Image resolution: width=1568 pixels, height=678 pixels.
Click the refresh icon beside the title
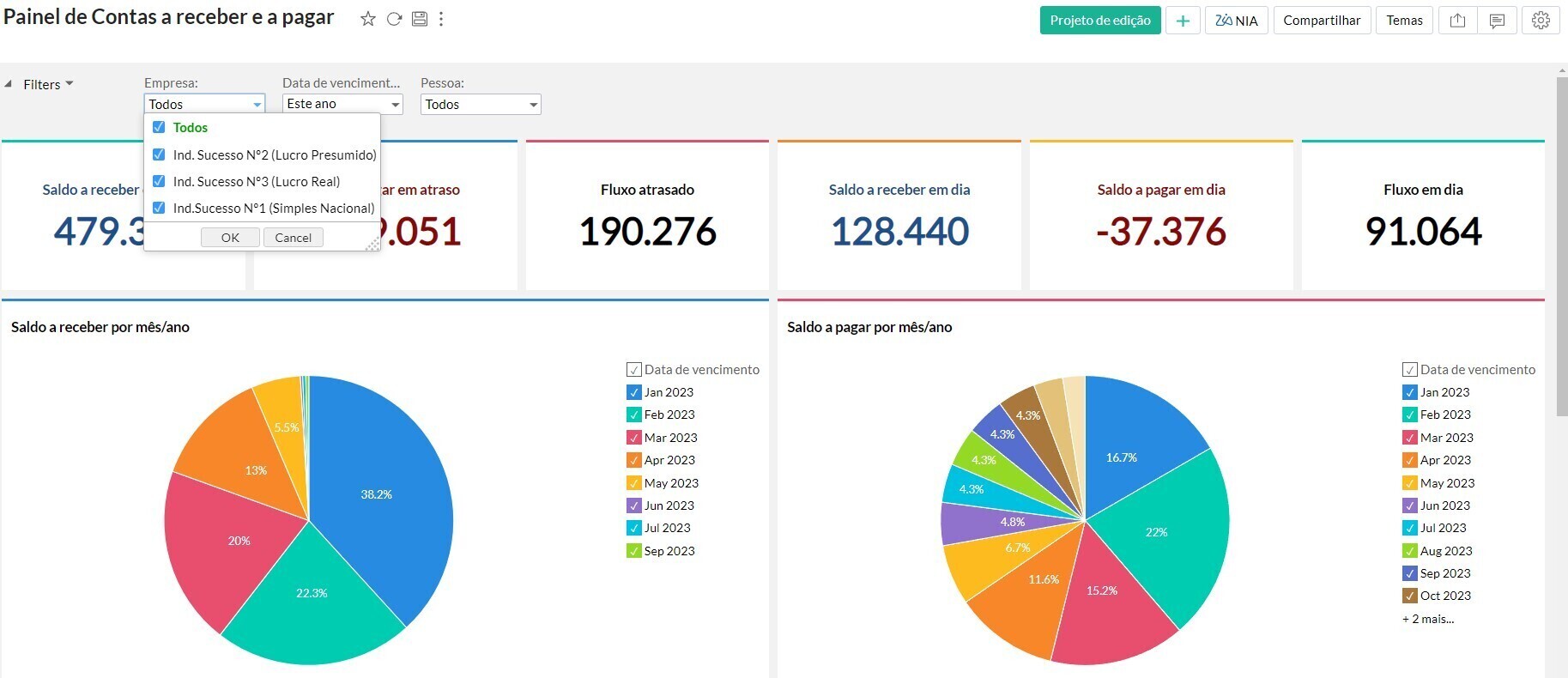[x=394, y=19]
